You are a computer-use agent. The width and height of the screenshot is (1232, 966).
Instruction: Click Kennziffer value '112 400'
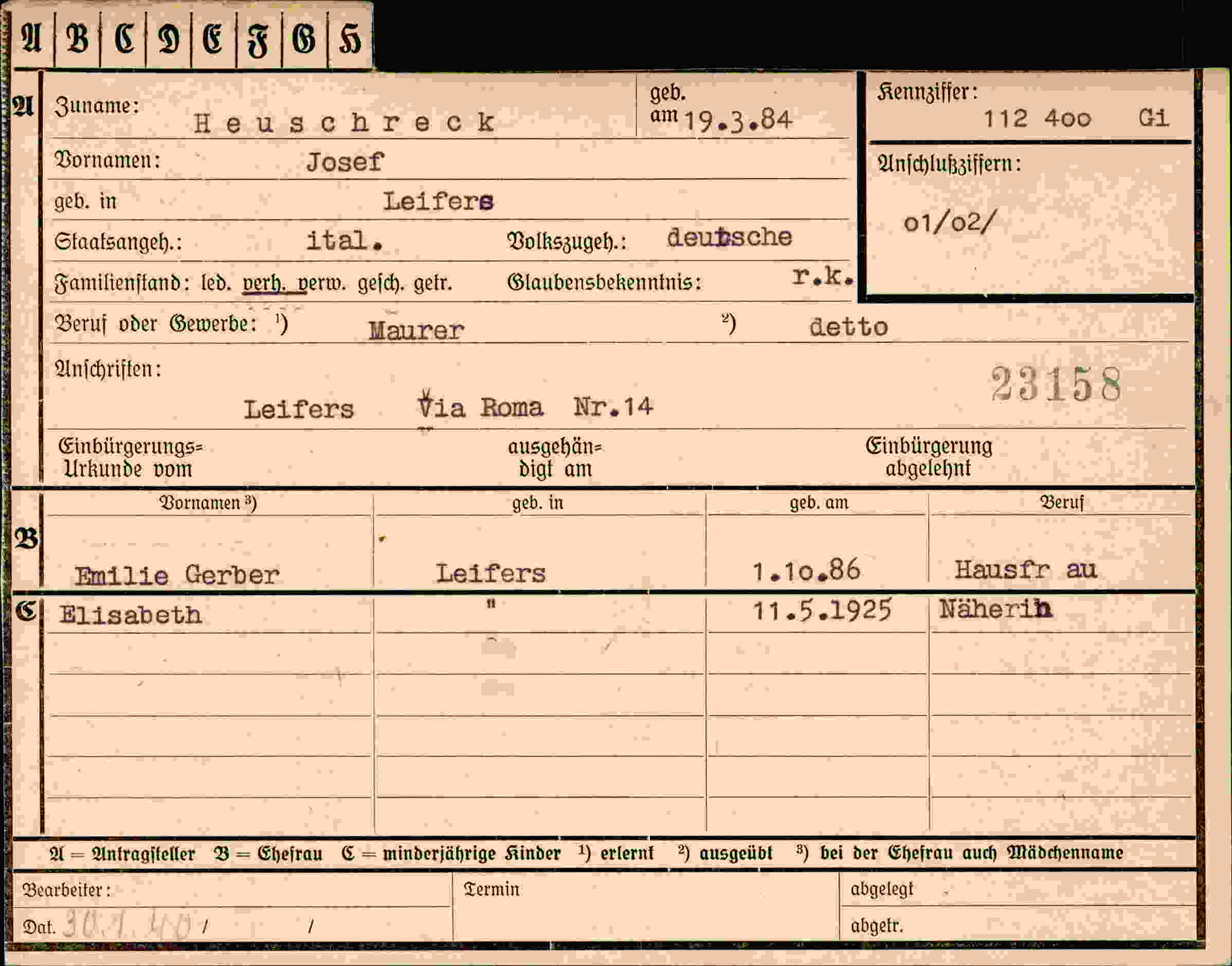1037,119
